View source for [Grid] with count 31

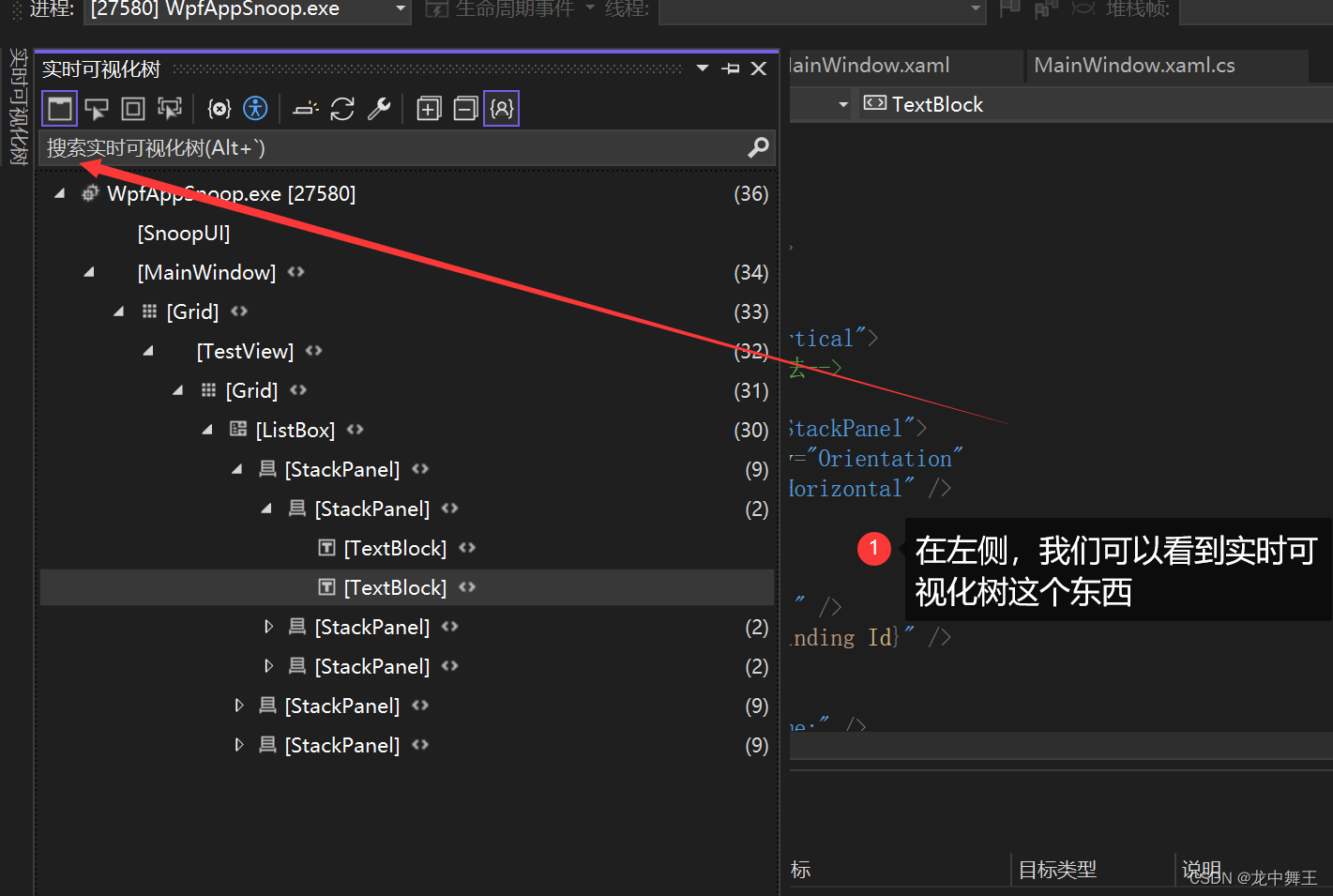coord(298,390)
